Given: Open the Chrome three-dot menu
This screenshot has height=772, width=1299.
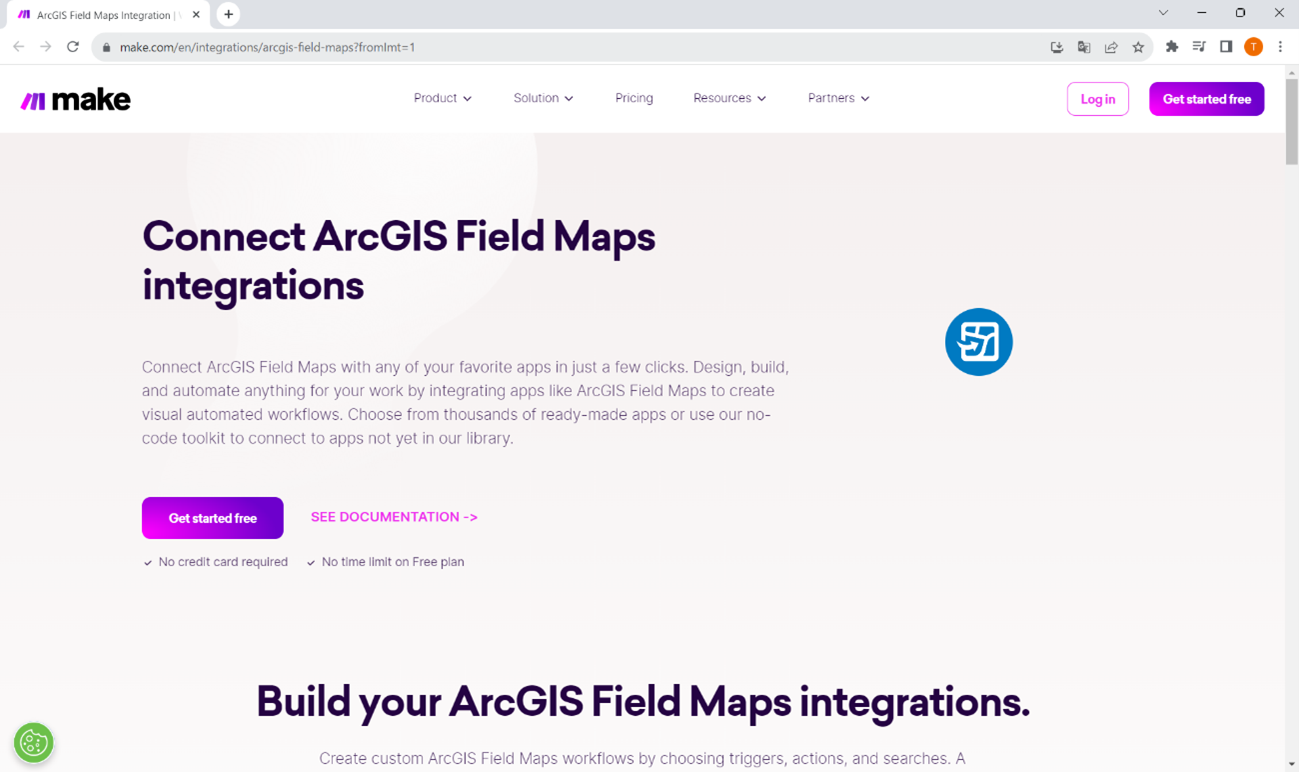Looking at the screenshot, I should click(1280, 47).
